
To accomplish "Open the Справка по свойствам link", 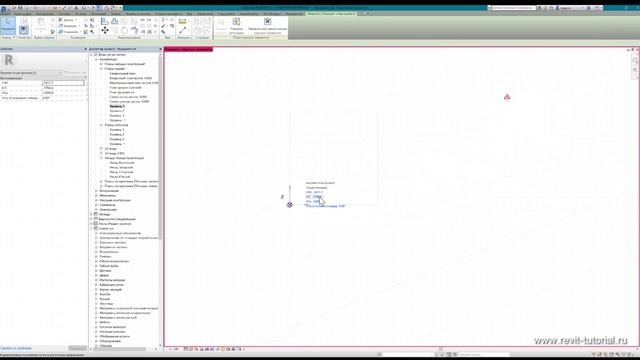I will (16, 348).
